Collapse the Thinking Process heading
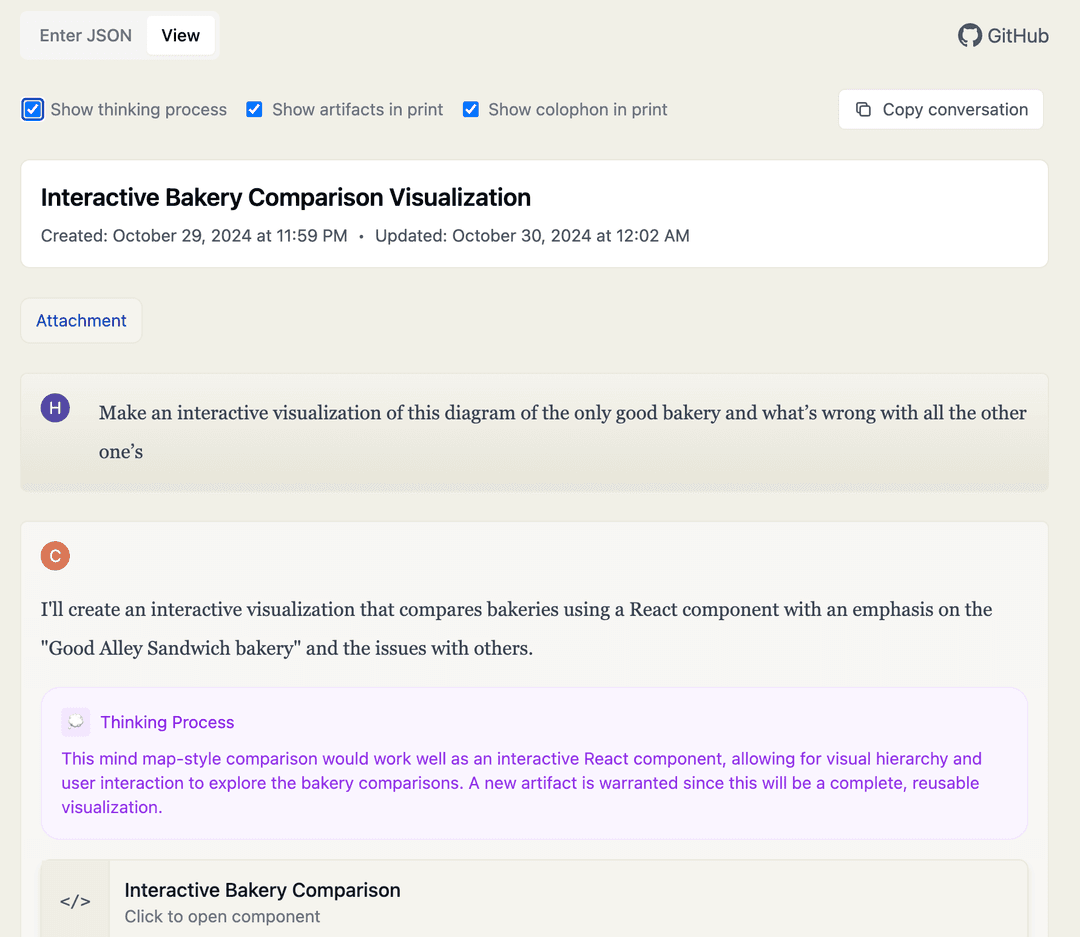 click(x=167, y=722)
